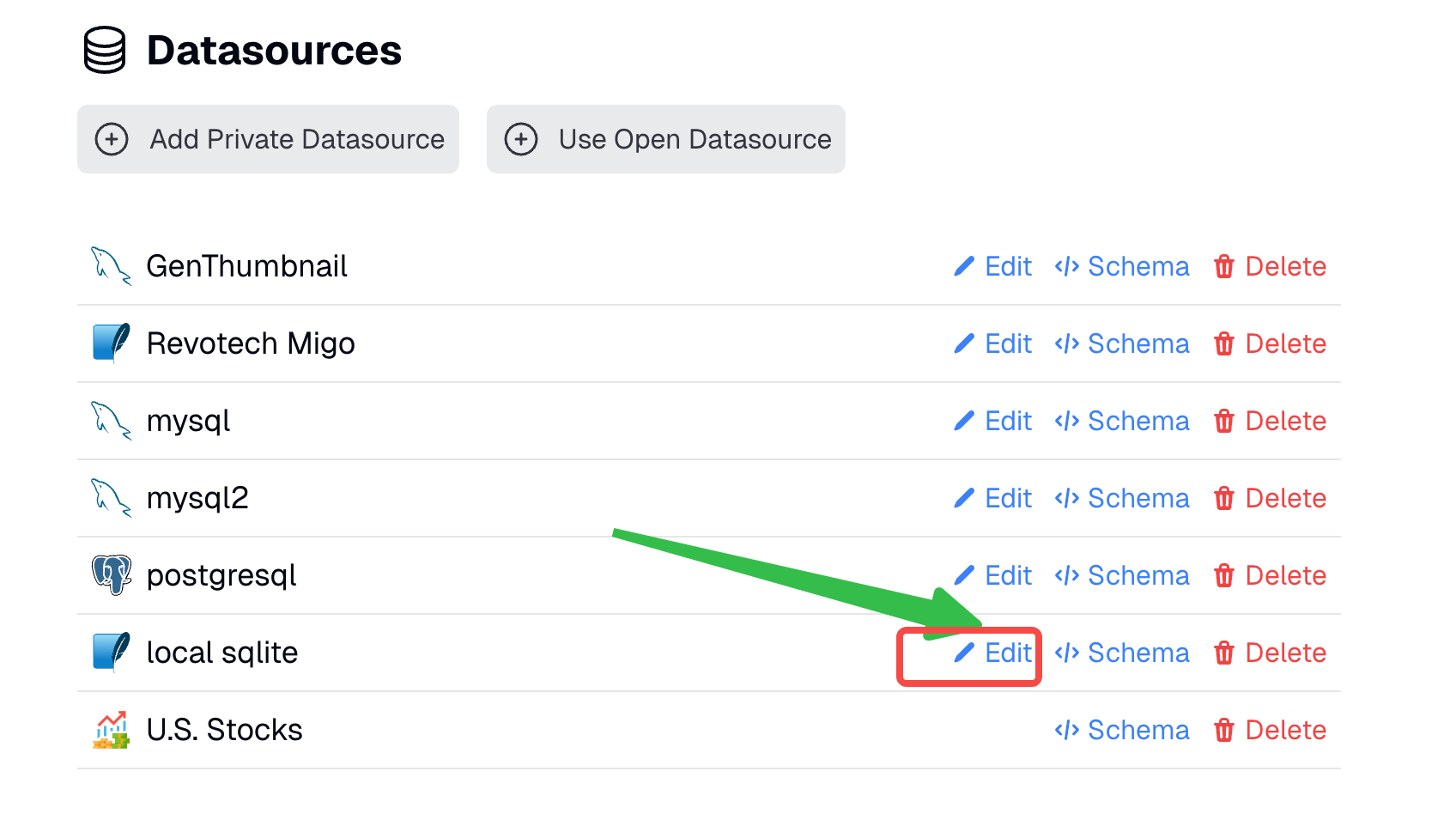Viewport: 1456px width, 838px height.
Task: Select the mysql datasource name
Action: tap(189, 422)
